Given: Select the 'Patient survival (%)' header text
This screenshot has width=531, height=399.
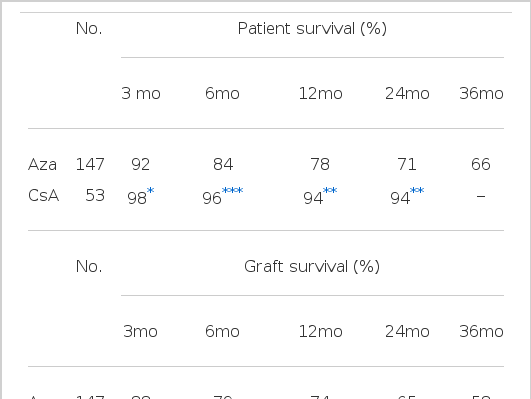Looking at the screenshot, I should point(312,28).
